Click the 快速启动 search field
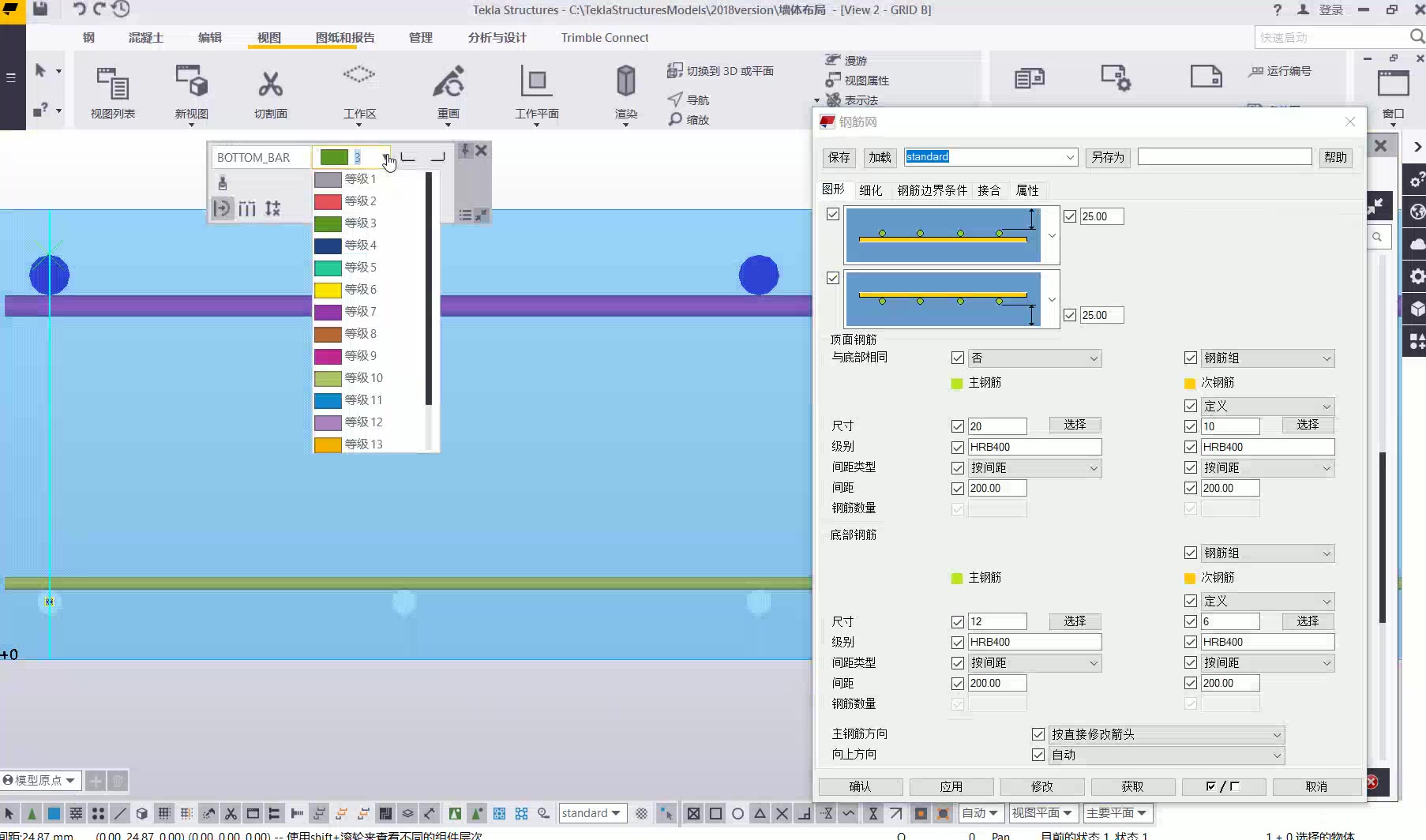 [x=1330, y=37]
